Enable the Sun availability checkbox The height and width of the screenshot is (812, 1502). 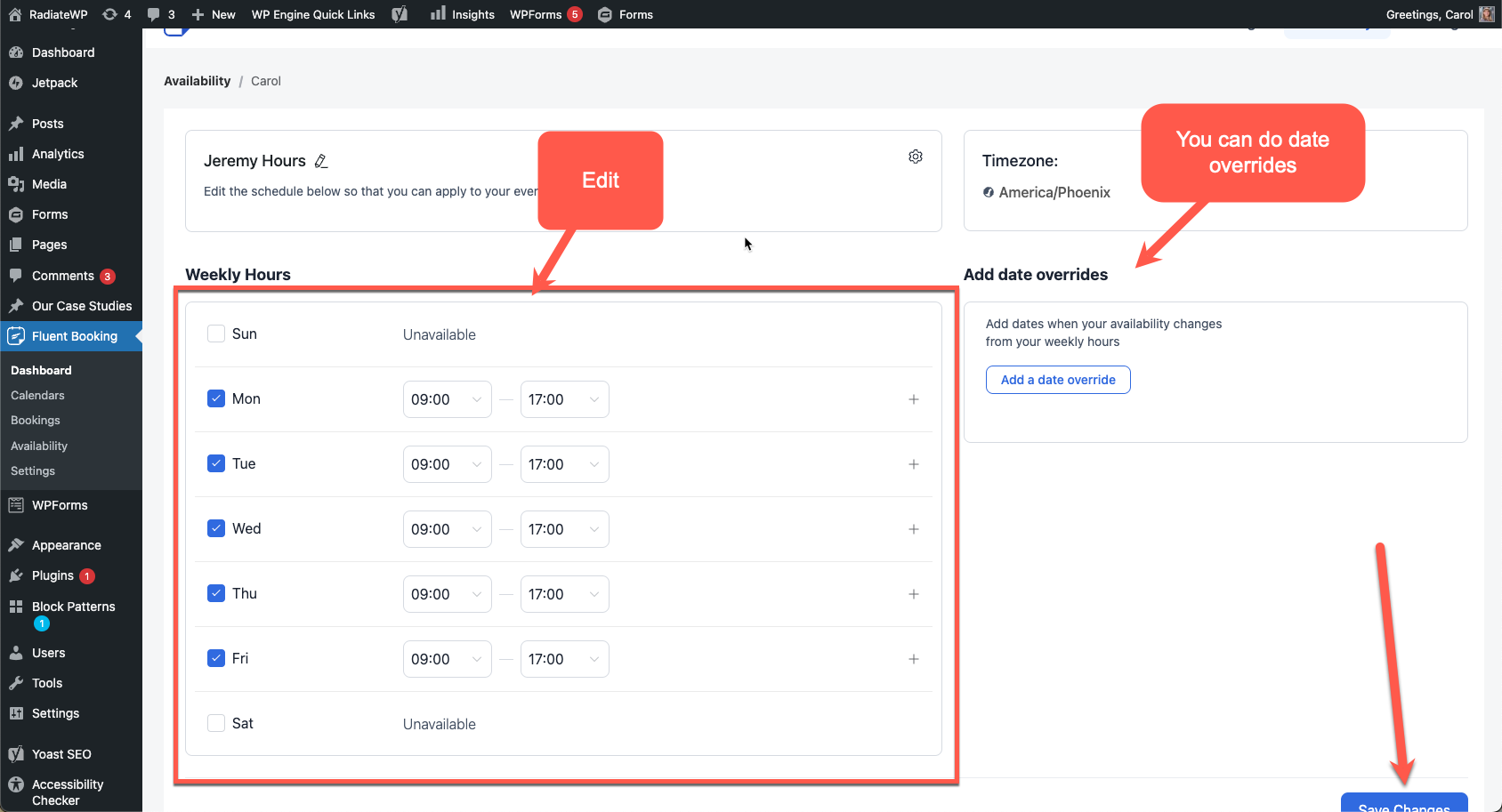[216, 334]
